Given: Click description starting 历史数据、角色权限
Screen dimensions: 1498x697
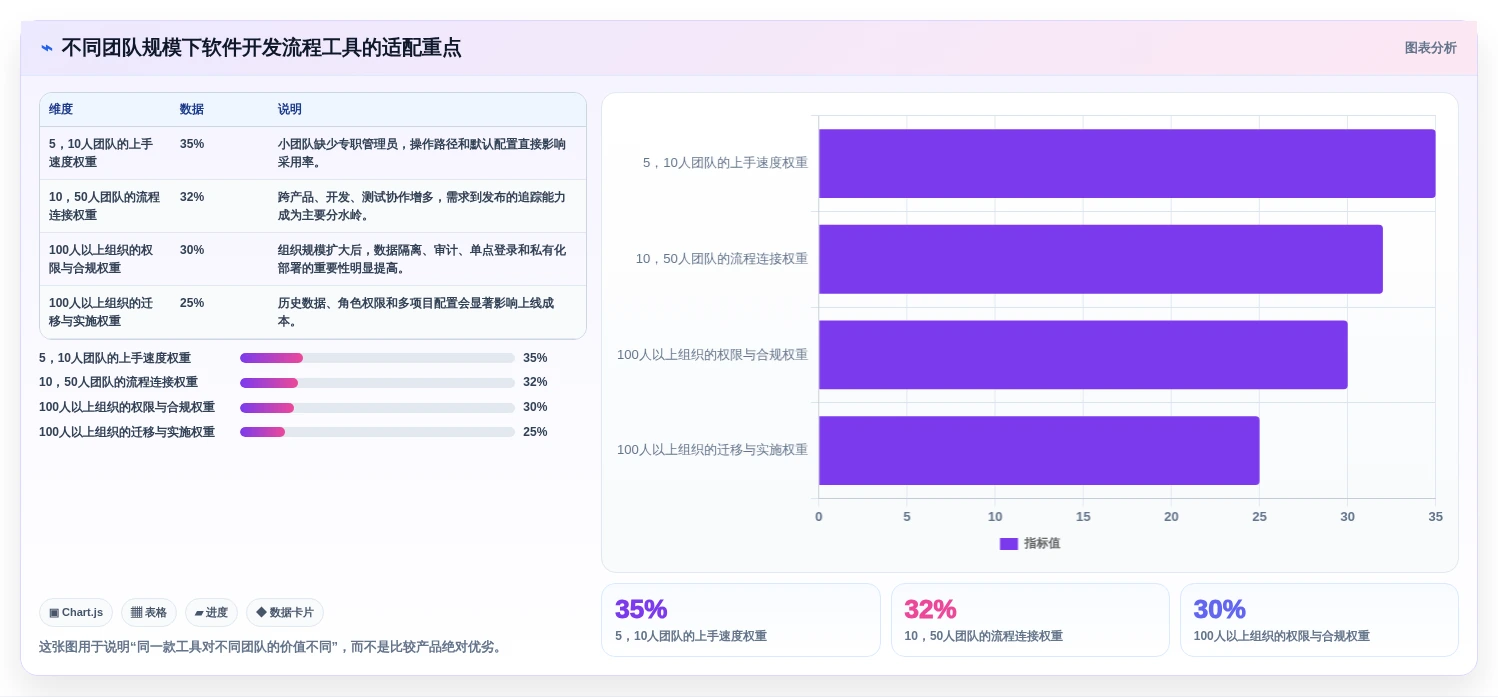Looking at the screenshot, I should click(x=417, y=312).
